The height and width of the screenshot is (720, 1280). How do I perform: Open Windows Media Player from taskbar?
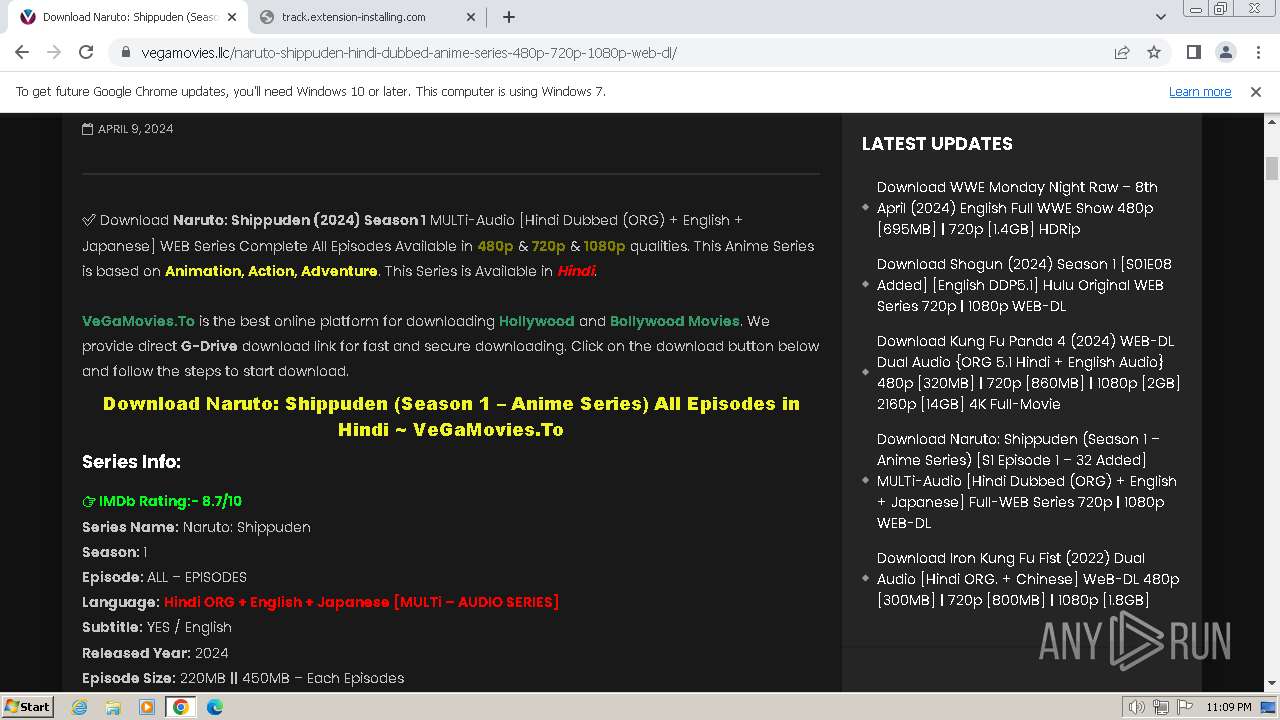pyautogui.click(x=147, y=707)
